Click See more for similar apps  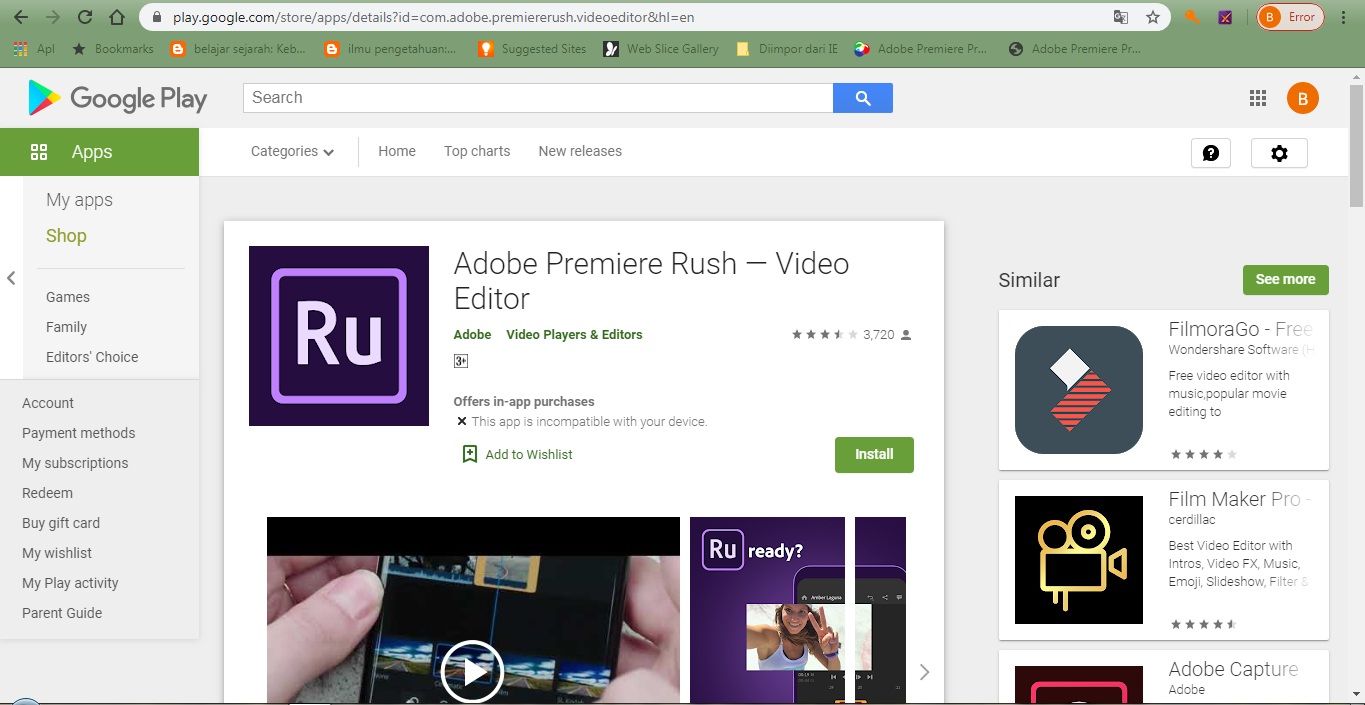pos(1285,280)
